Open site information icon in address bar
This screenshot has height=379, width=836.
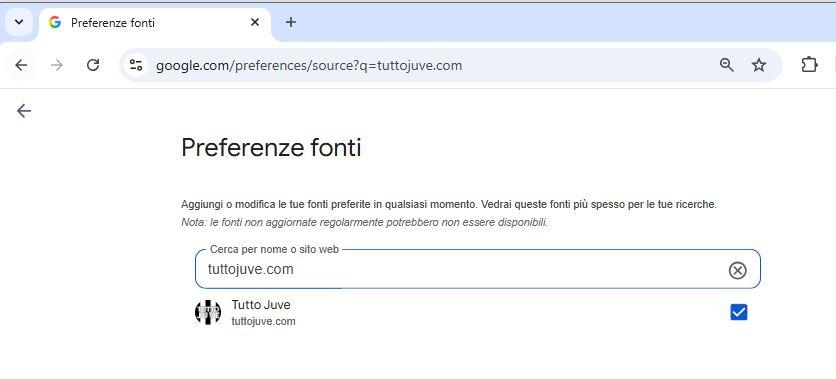[x=136, y=65]
